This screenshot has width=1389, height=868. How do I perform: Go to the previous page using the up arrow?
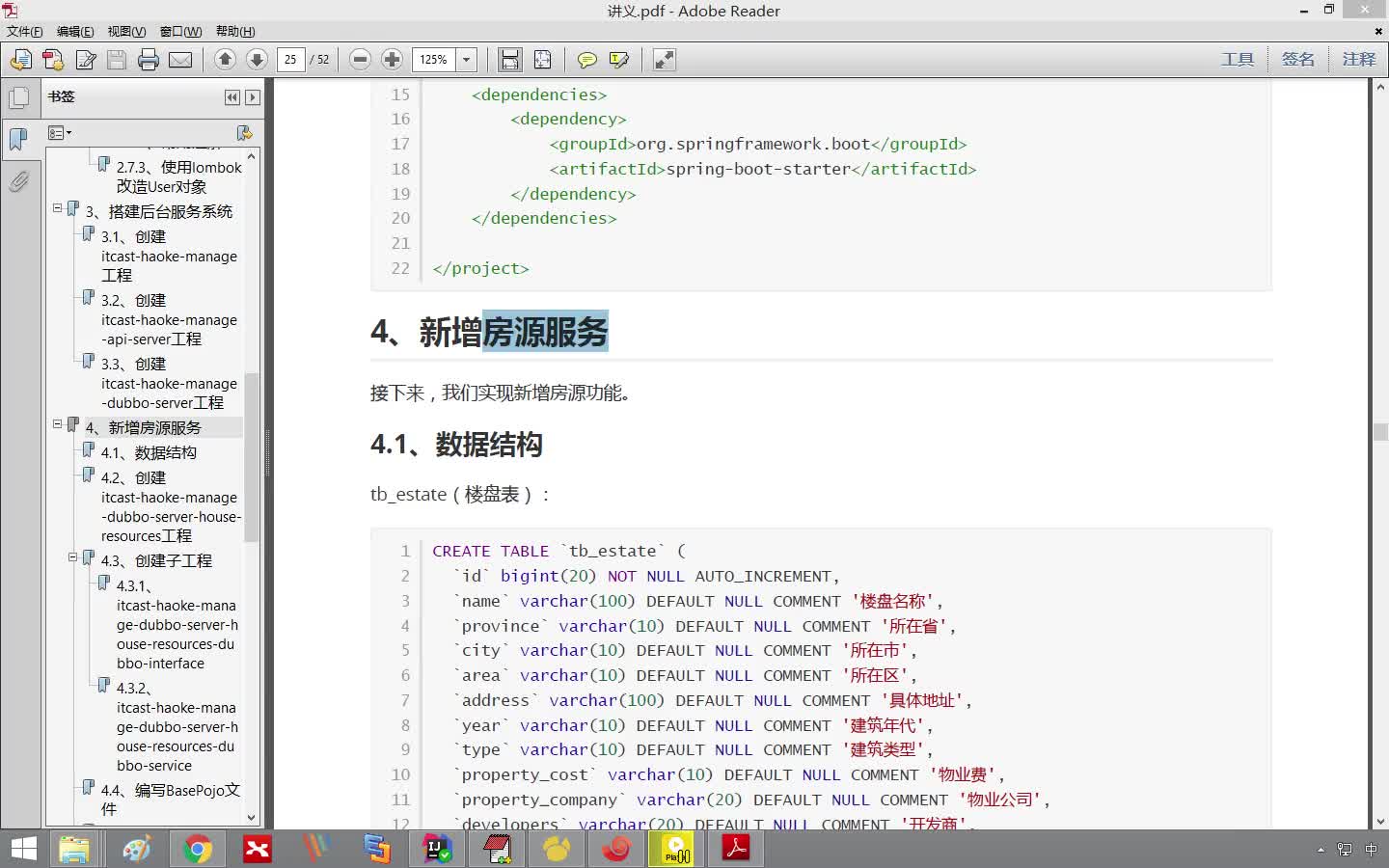click(225, 60)
